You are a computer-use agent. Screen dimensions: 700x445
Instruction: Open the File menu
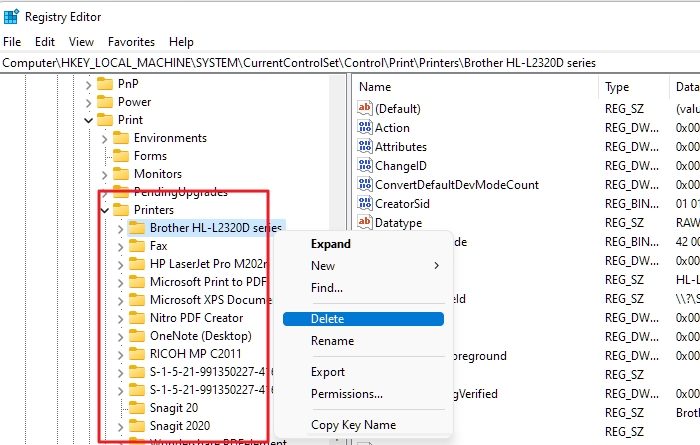12,42
